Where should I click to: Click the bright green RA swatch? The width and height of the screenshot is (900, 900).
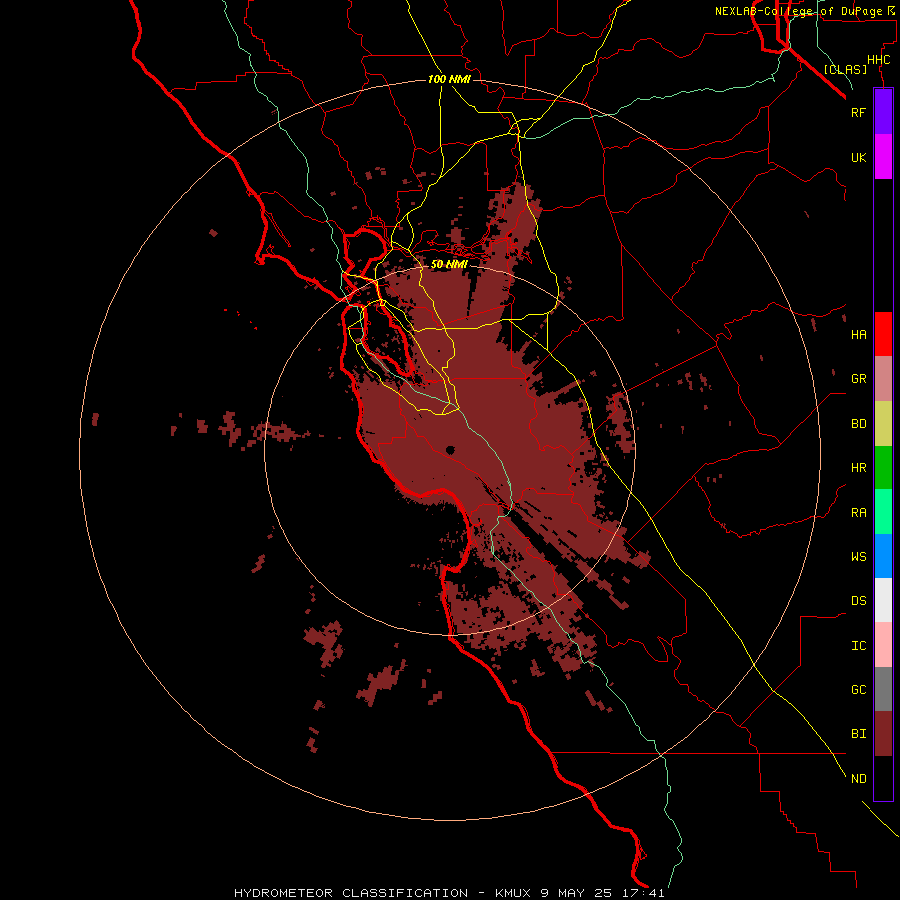click(883, 511)
